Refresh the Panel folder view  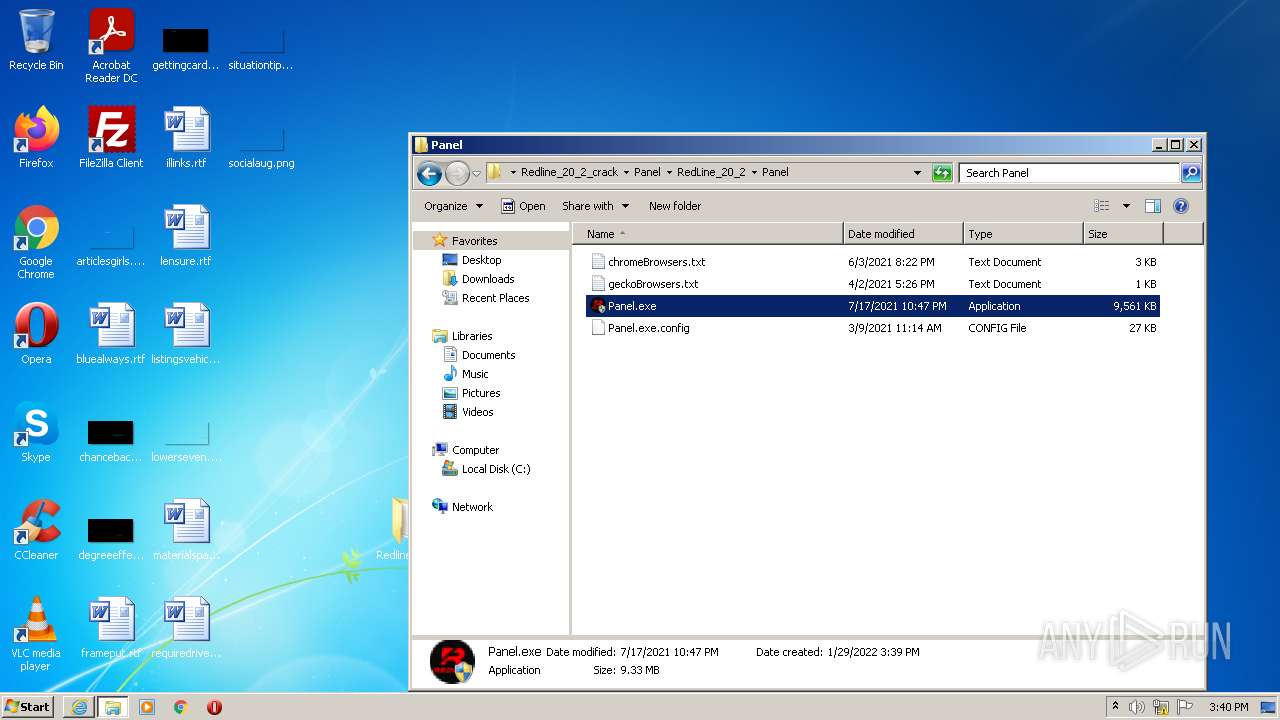coord(941,173)
